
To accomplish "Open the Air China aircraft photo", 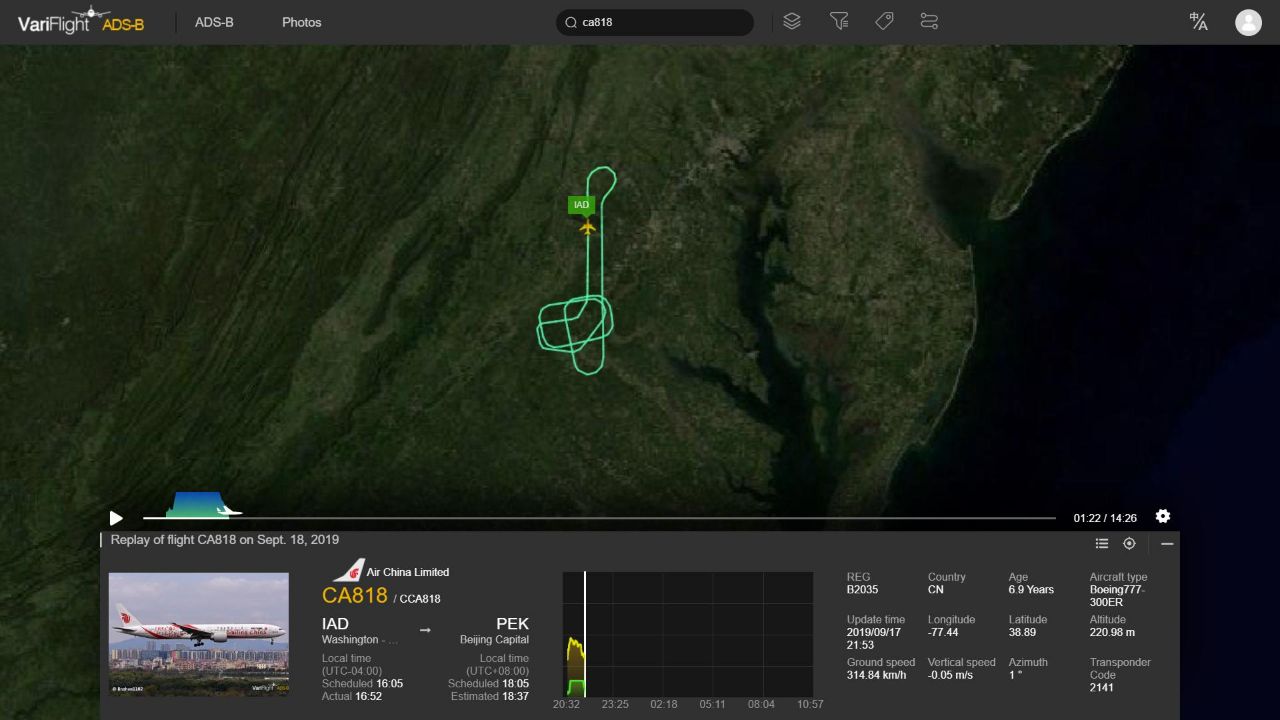I will coord(198,634).
